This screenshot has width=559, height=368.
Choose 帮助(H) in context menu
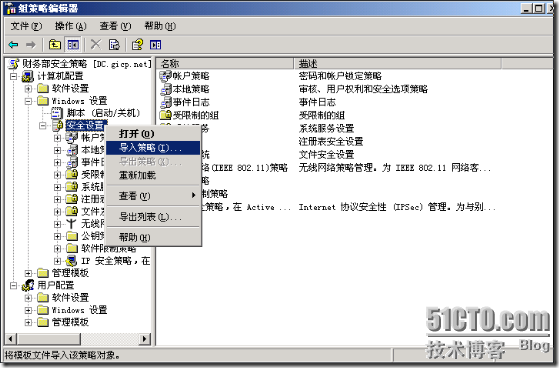(153, 237)
